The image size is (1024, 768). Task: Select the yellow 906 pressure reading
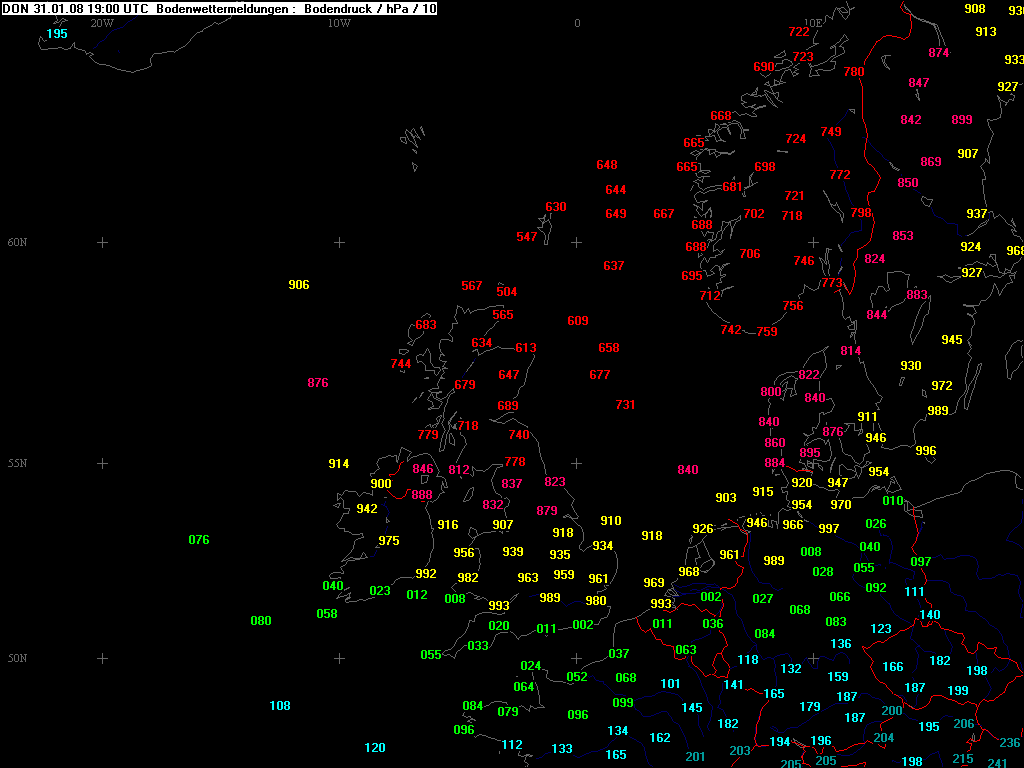coord(298,285)
